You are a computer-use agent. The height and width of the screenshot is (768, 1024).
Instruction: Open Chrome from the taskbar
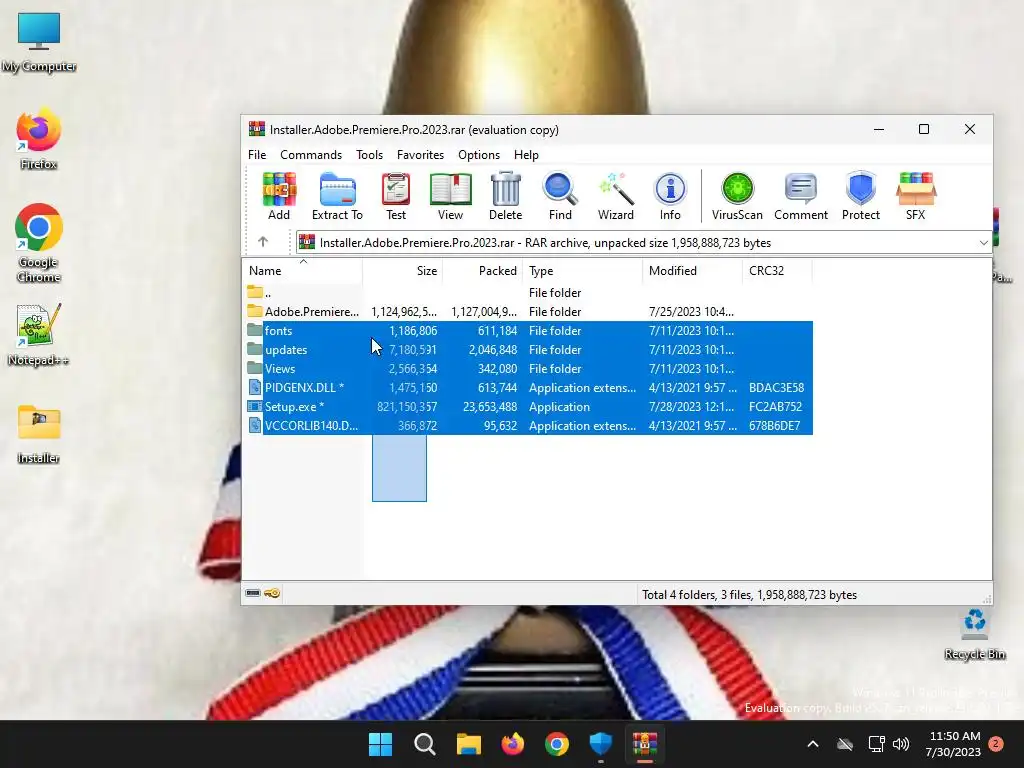[556, 744]
